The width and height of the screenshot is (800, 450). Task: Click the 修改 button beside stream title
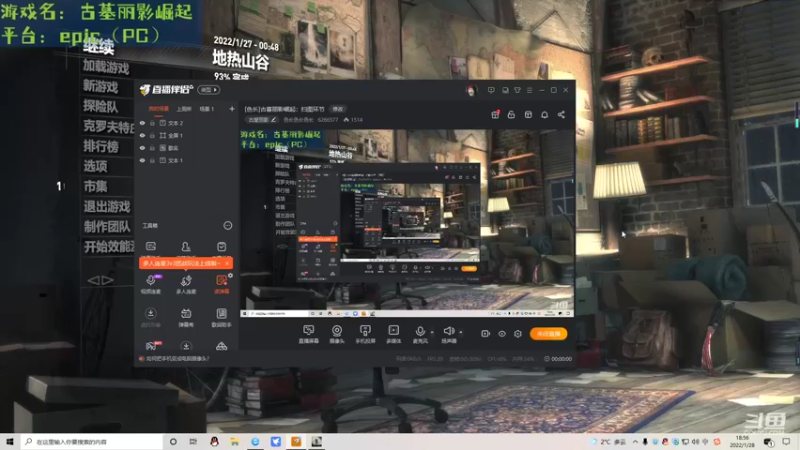pyautogui.click(x=338, y=109)
